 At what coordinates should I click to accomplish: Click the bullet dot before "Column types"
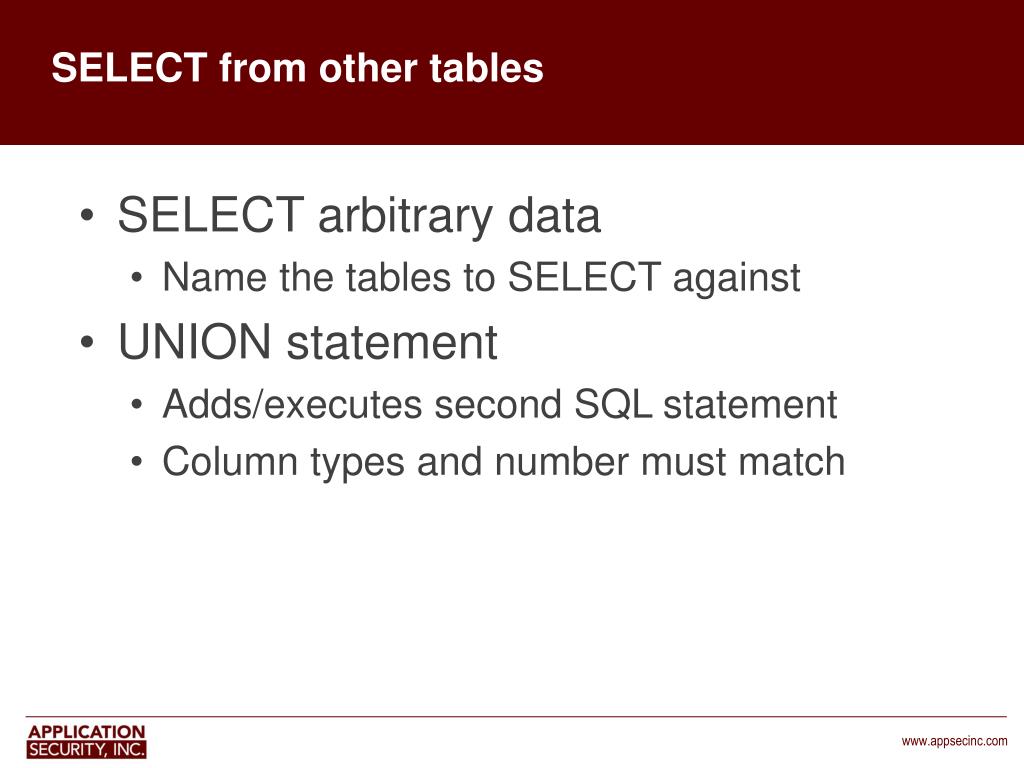(x=136, y=462)
